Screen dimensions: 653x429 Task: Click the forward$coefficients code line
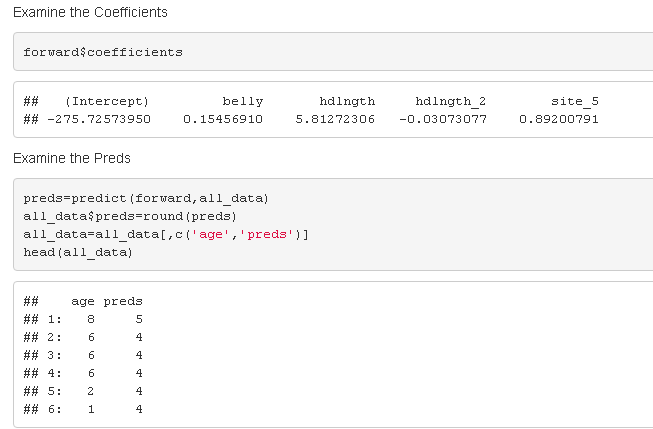pyautogui.click(x=103, y=52)
